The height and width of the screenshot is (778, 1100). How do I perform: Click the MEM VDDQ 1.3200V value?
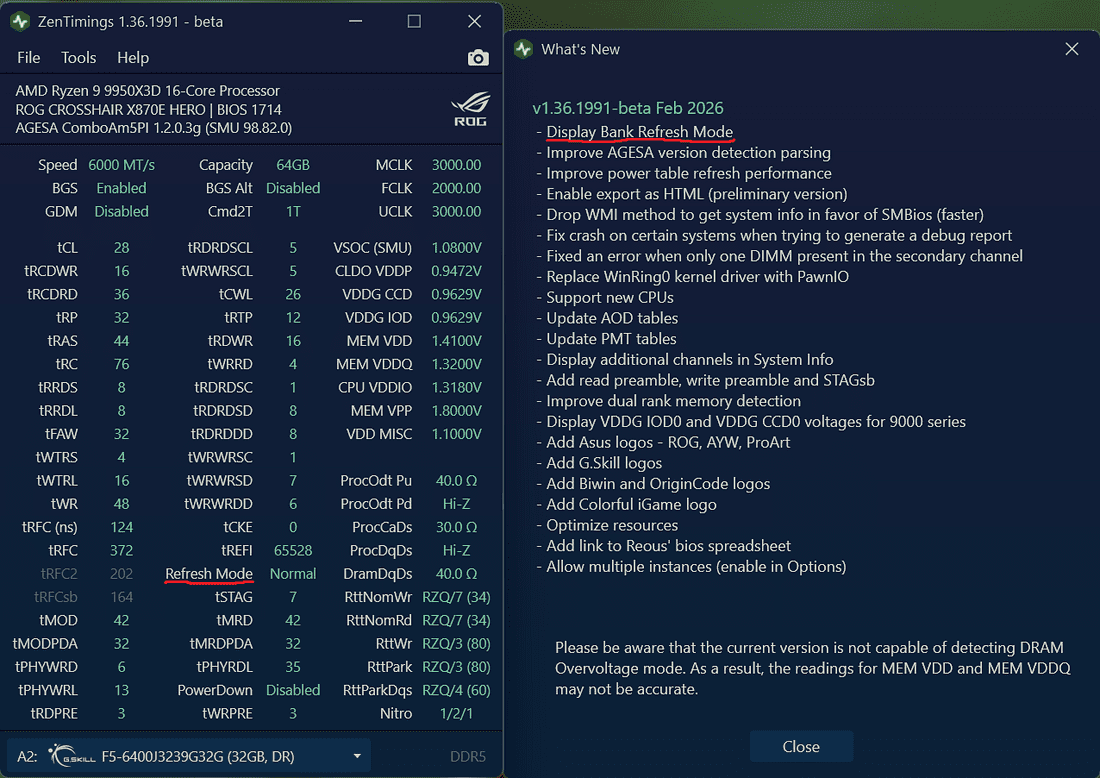coord(456,364)
